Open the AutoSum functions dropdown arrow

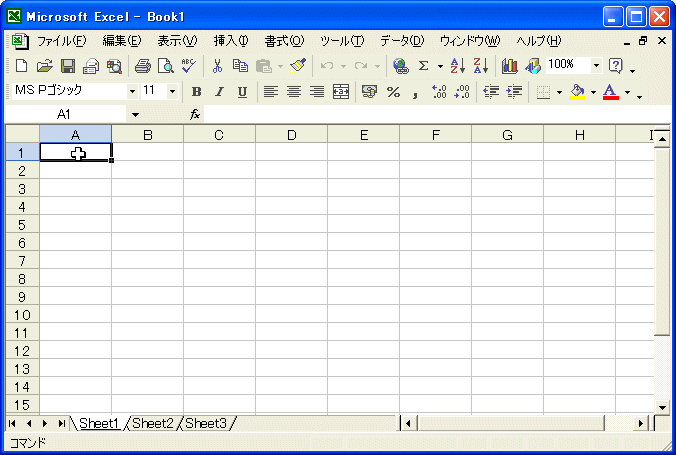point(440,66)
